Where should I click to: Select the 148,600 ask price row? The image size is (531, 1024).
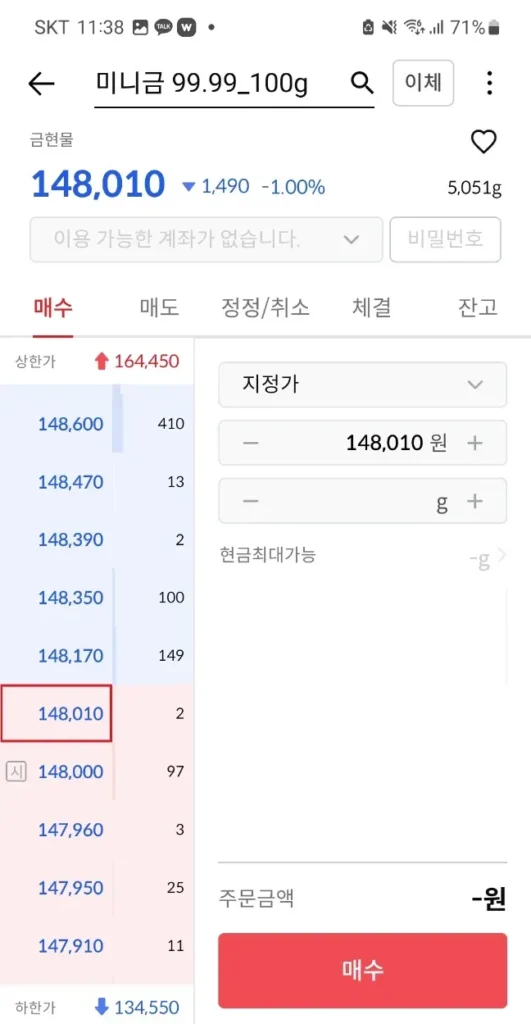tap(97, 424)
